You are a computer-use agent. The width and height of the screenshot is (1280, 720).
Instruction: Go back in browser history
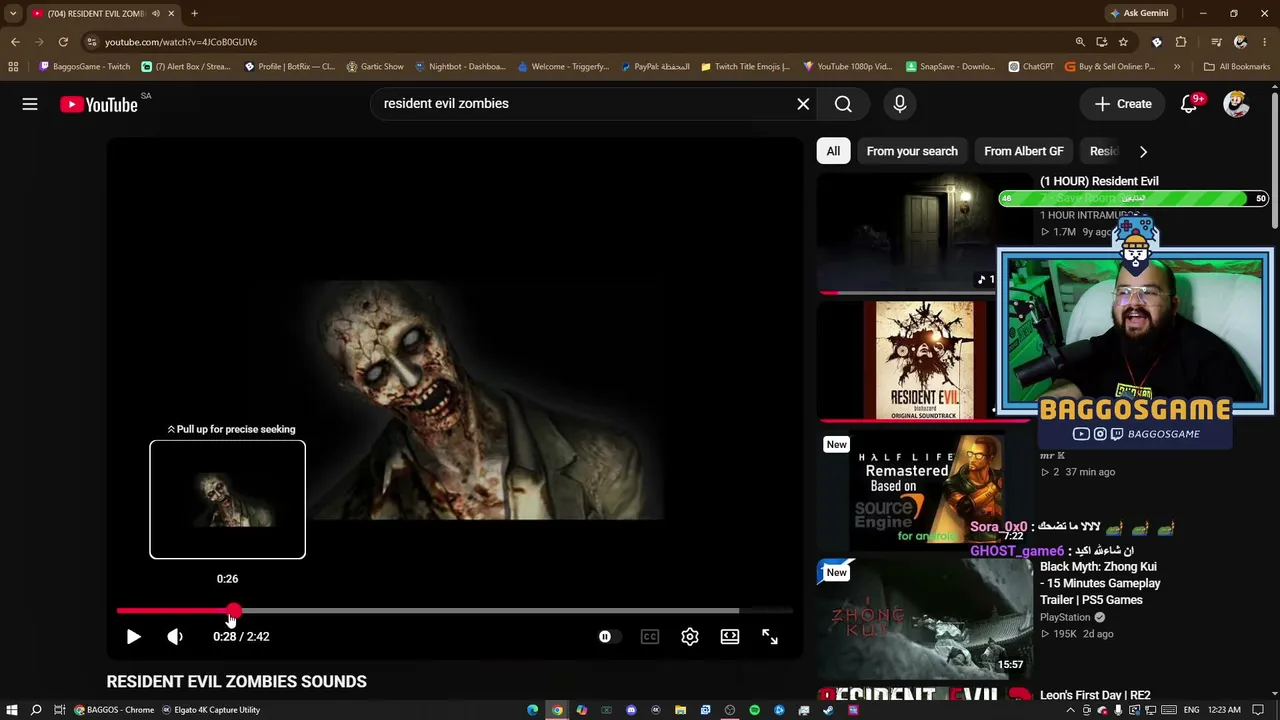click(x=15, y=42)
